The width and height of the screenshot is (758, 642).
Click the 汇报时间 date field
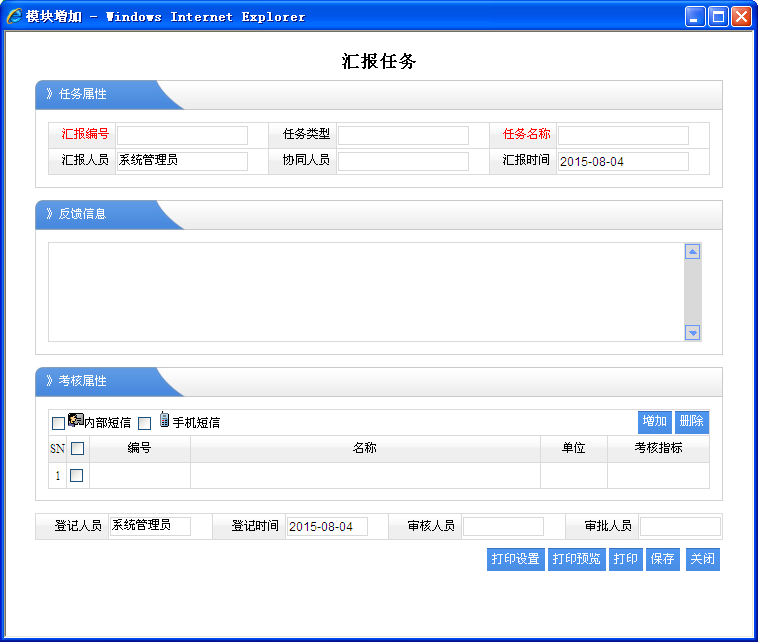[x=622, y=161]
